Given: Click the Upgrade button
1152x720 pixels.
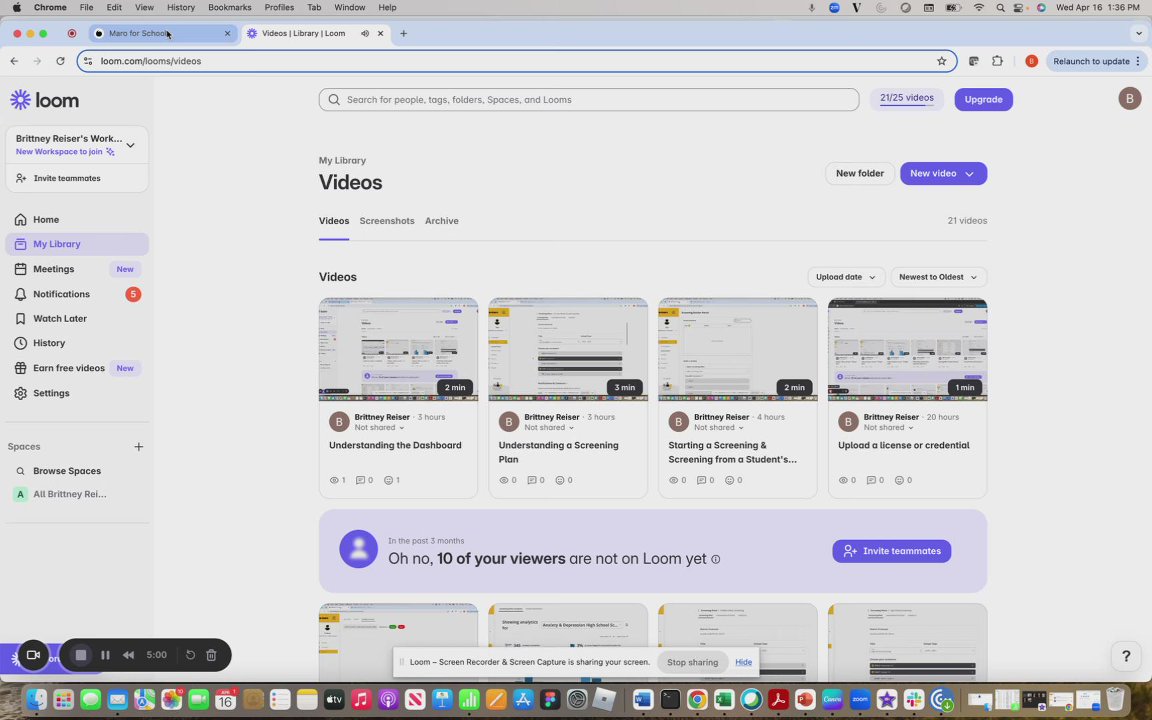Looking at the screenshot, I should click(983, 99).
